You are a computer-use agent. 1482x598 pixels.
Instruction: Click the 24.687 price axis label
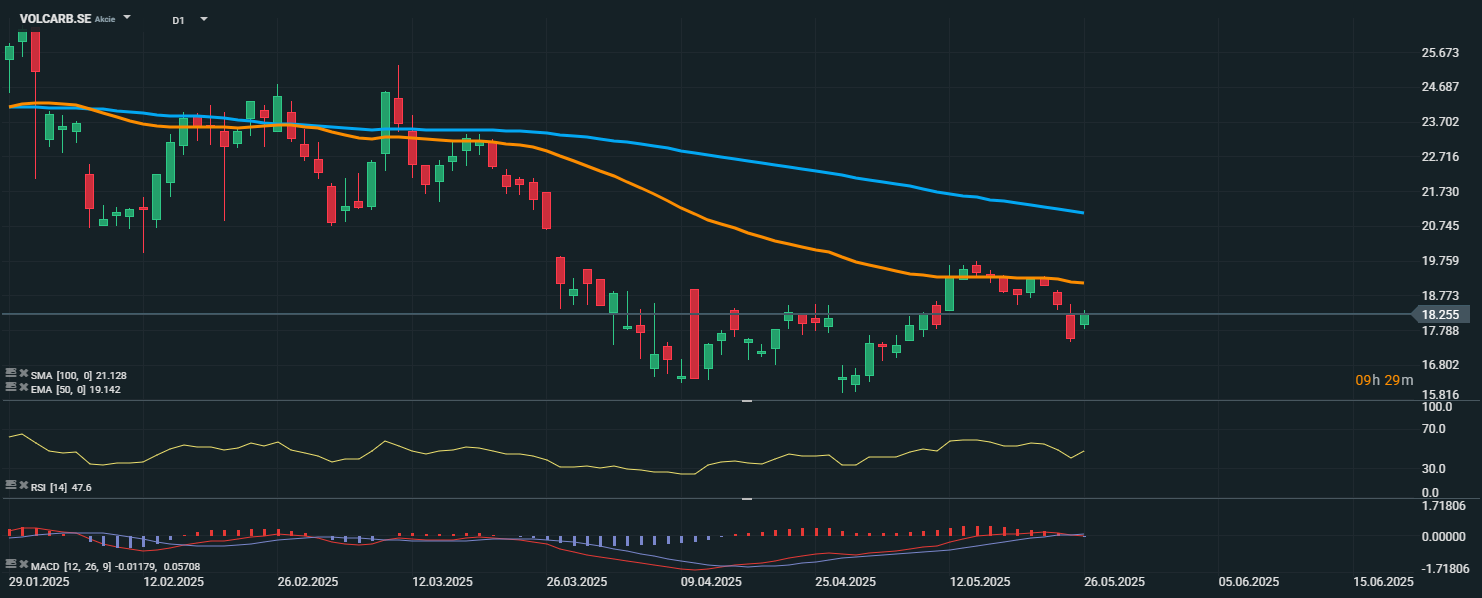(1439, 87)
